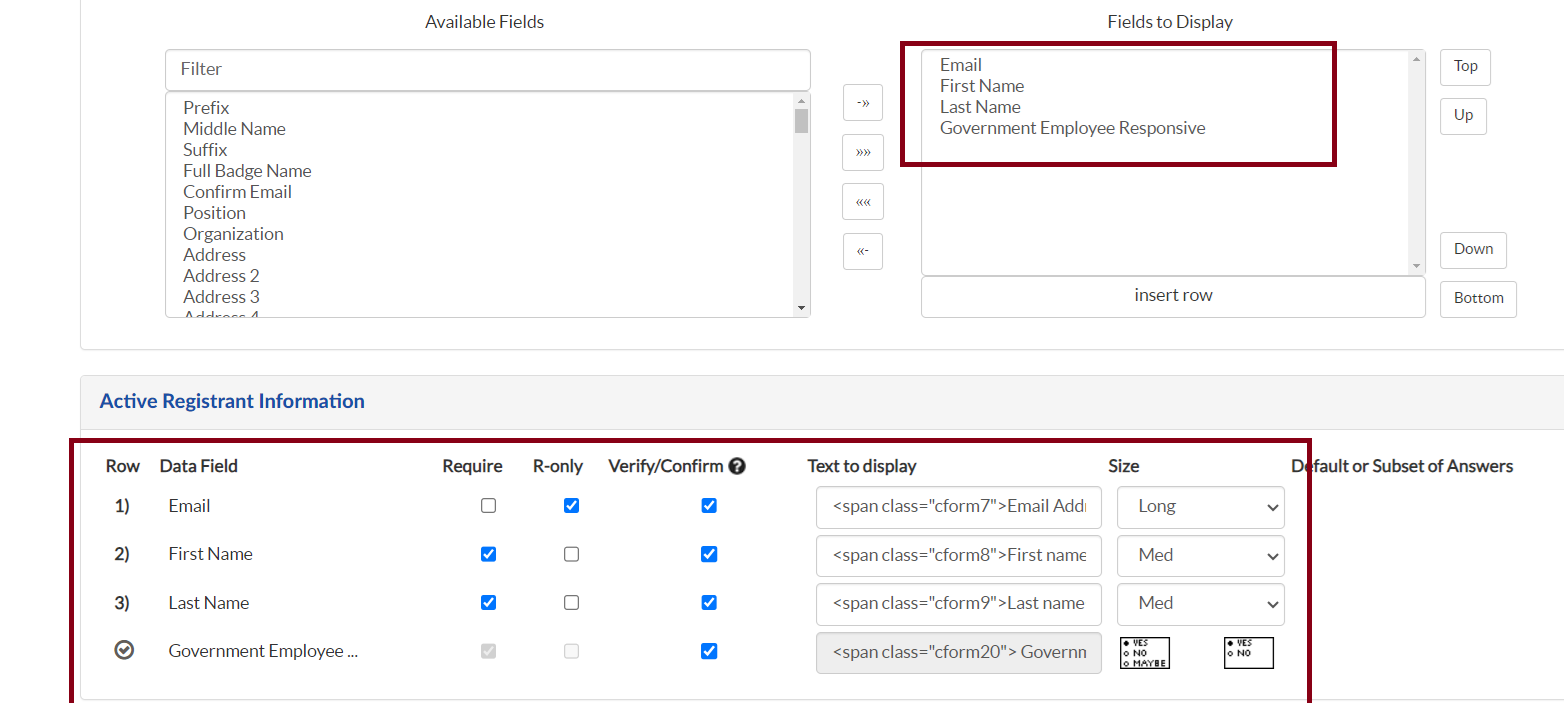The width and height of the screenshot is (1564, 703).
Task: Click the Top button
Action: click(x=1465, y=66)
